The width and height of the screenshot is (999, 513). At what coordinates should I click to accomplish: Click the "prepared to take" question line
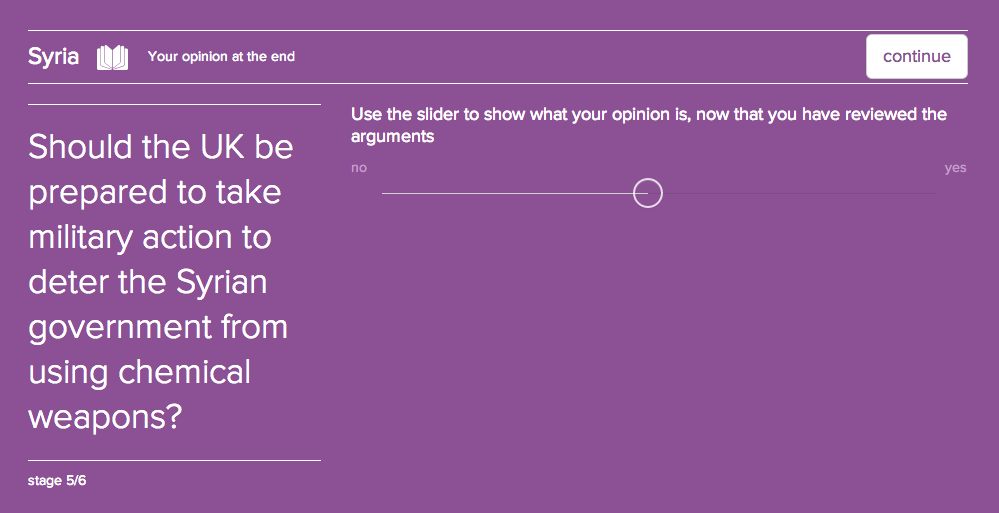(155, 192)
